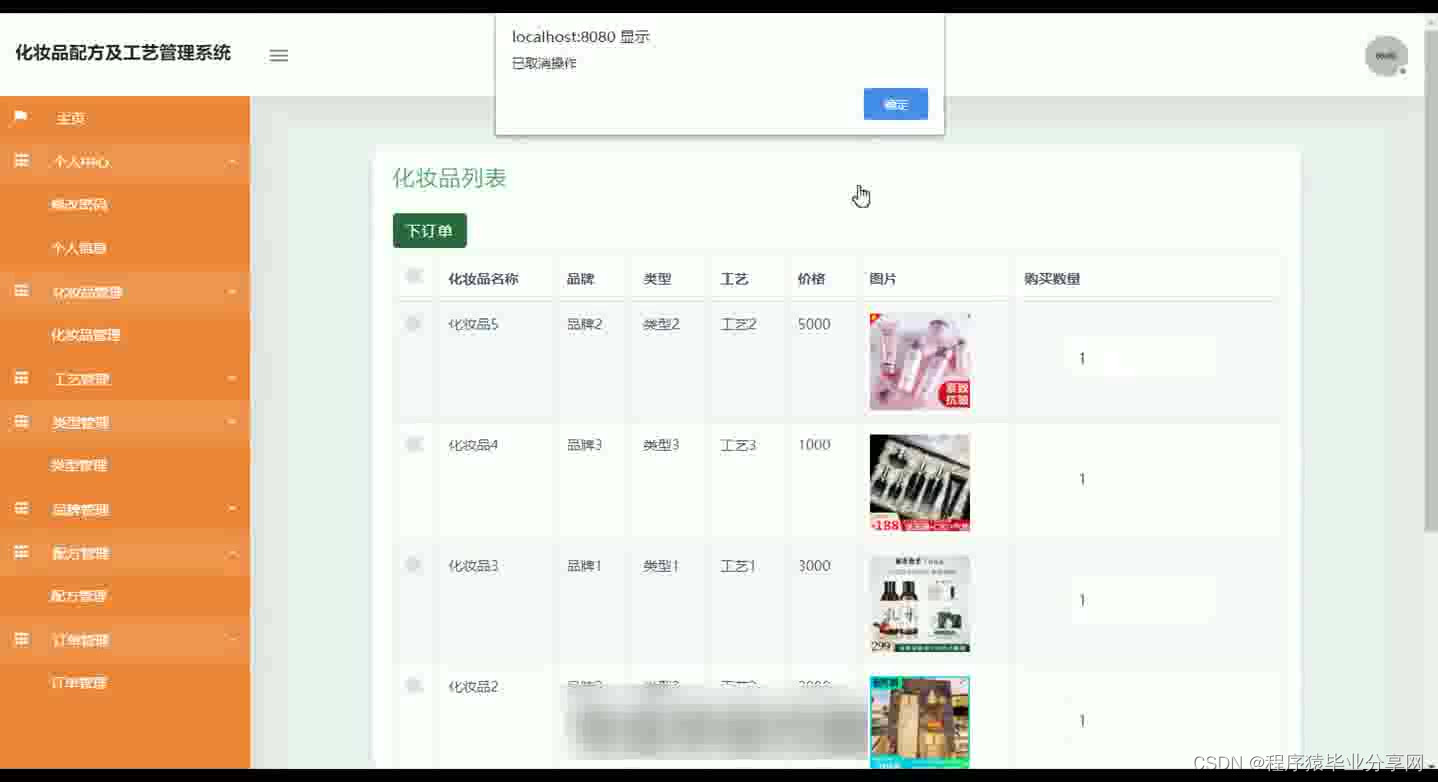Image resolution: width=1438 pixels, height=782 pixels.
Task: Click the 品牌3 cell in 化妆品4 row
Action: (x=585, y=445)
